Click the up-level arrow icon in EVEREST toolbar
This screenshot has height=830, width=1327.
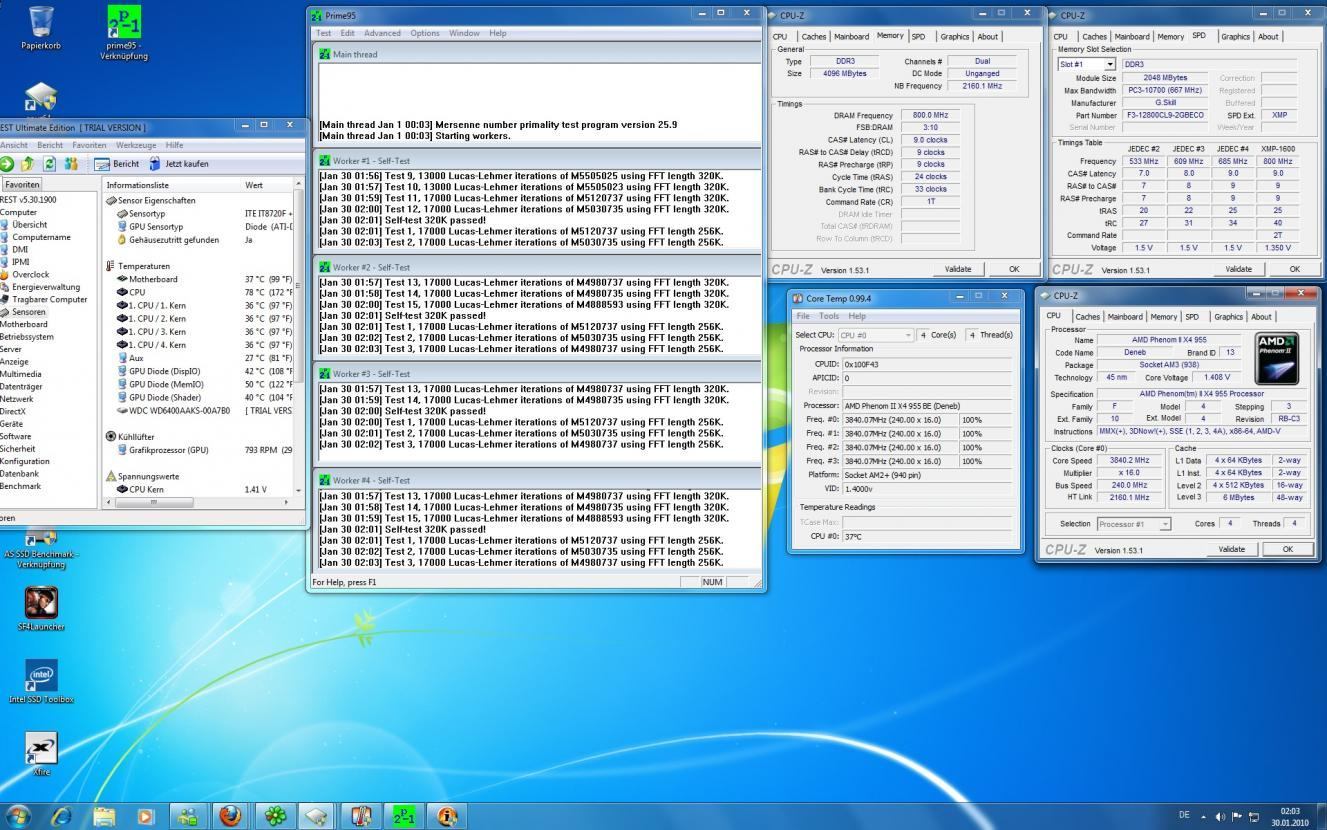pyautogui.click(x=27, y=164)
